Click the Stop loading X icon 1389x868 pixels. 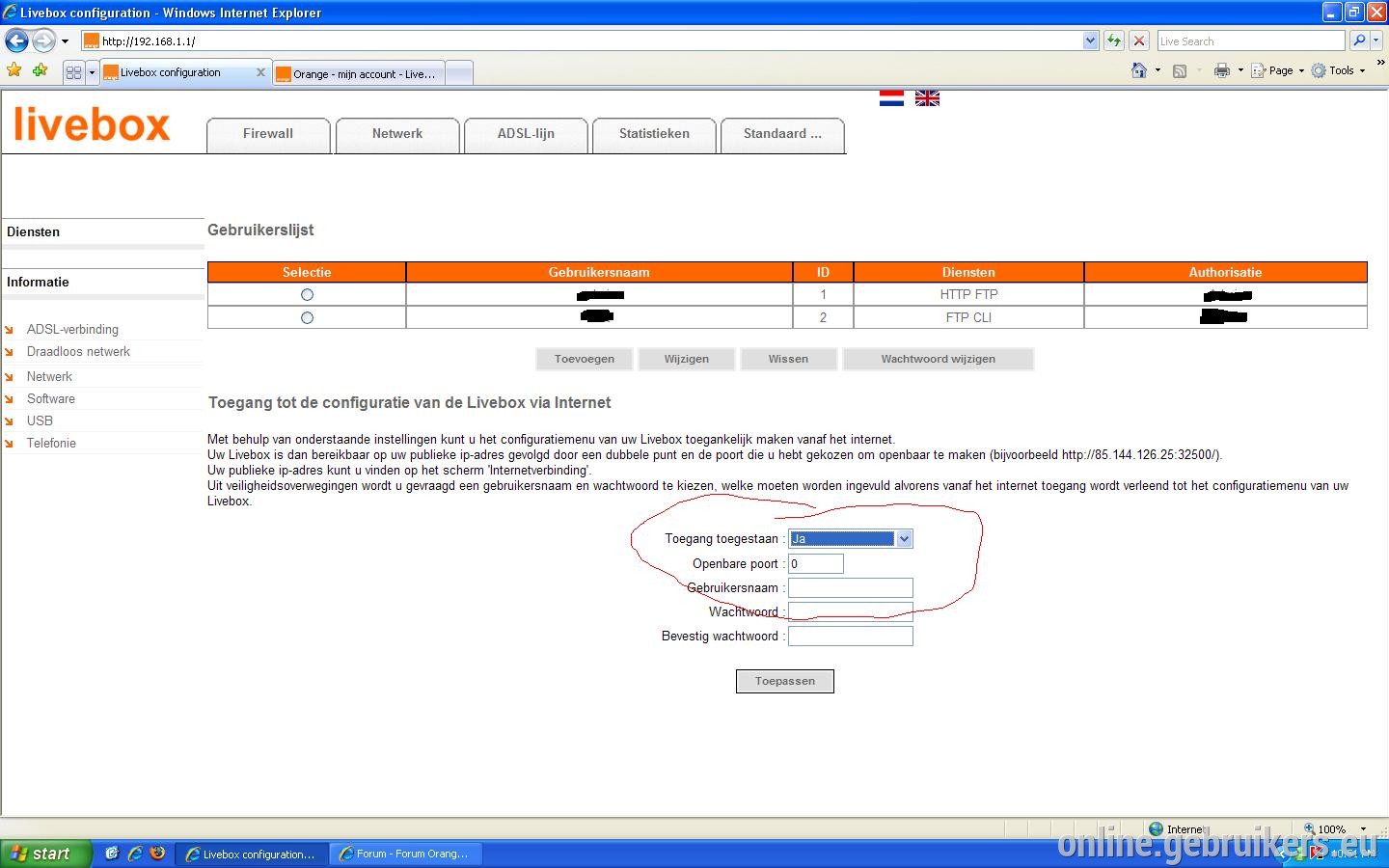pos(1139,41)
